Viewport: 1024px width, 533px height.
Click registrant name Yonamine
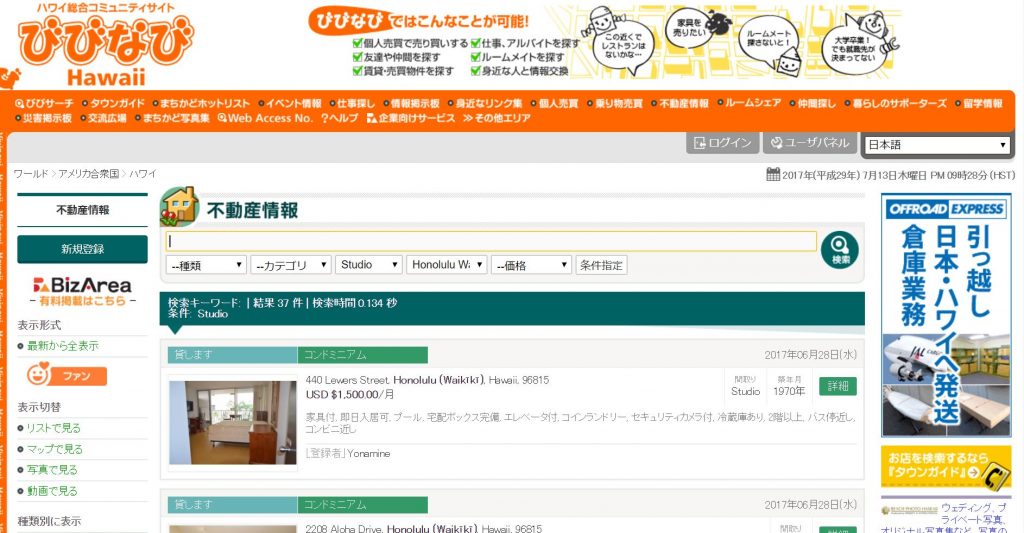pos(368,453)
